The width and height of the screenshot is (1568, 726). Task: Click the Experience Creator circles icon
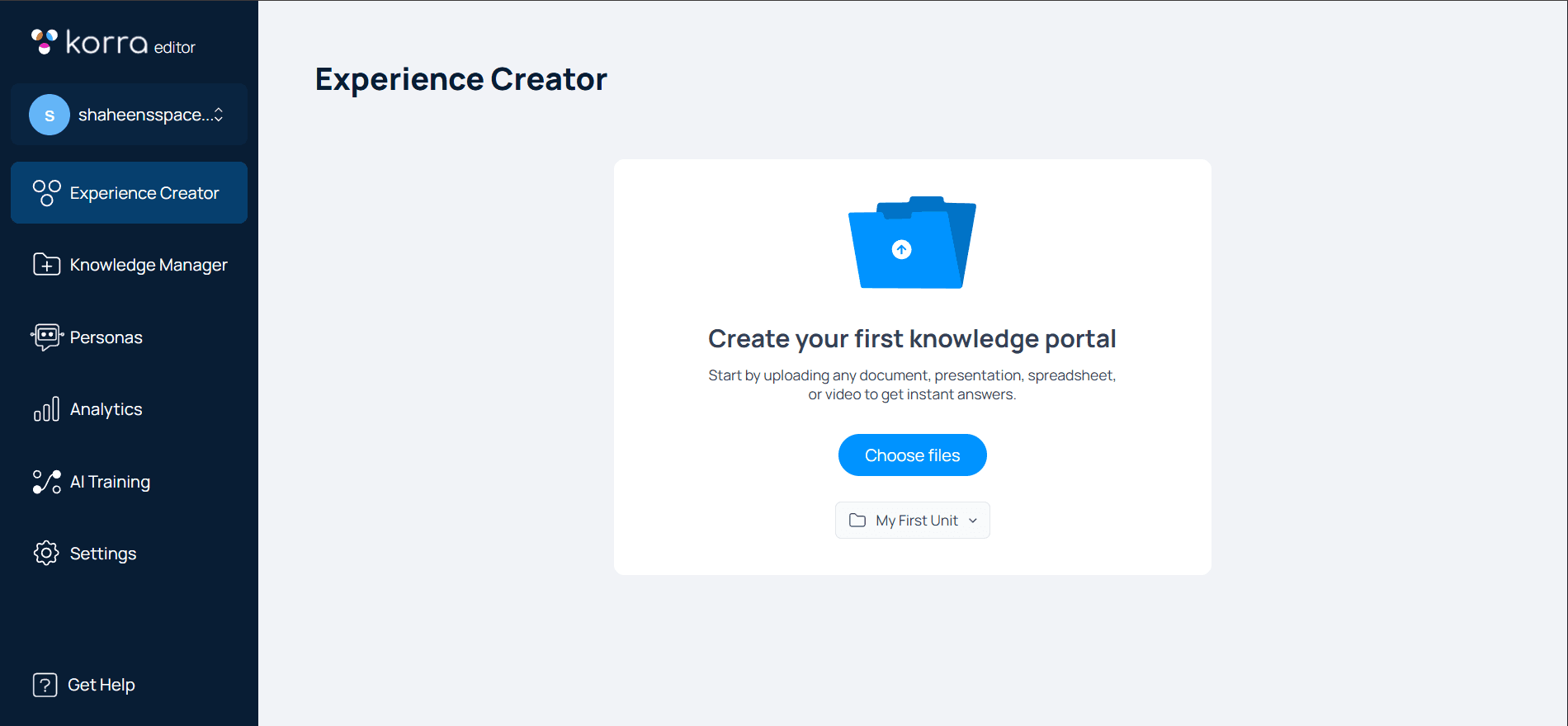click(46, 193)
